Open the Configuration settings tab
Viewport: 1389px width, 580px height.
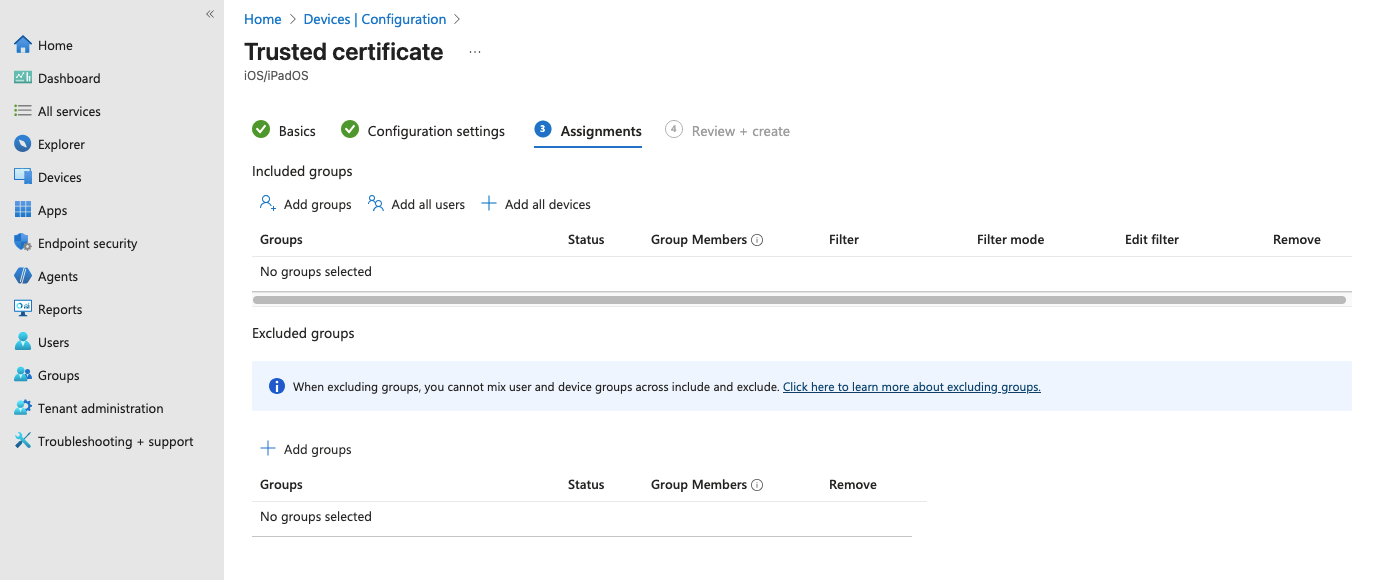pyautogui.click(x=436, y=131)
